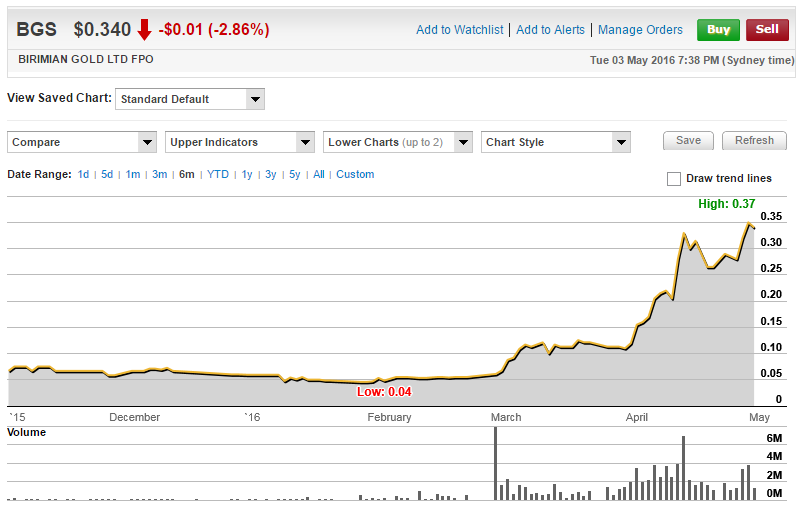Select the YTD date range
Screen dimensions: 796x506
tap(218, 174)
